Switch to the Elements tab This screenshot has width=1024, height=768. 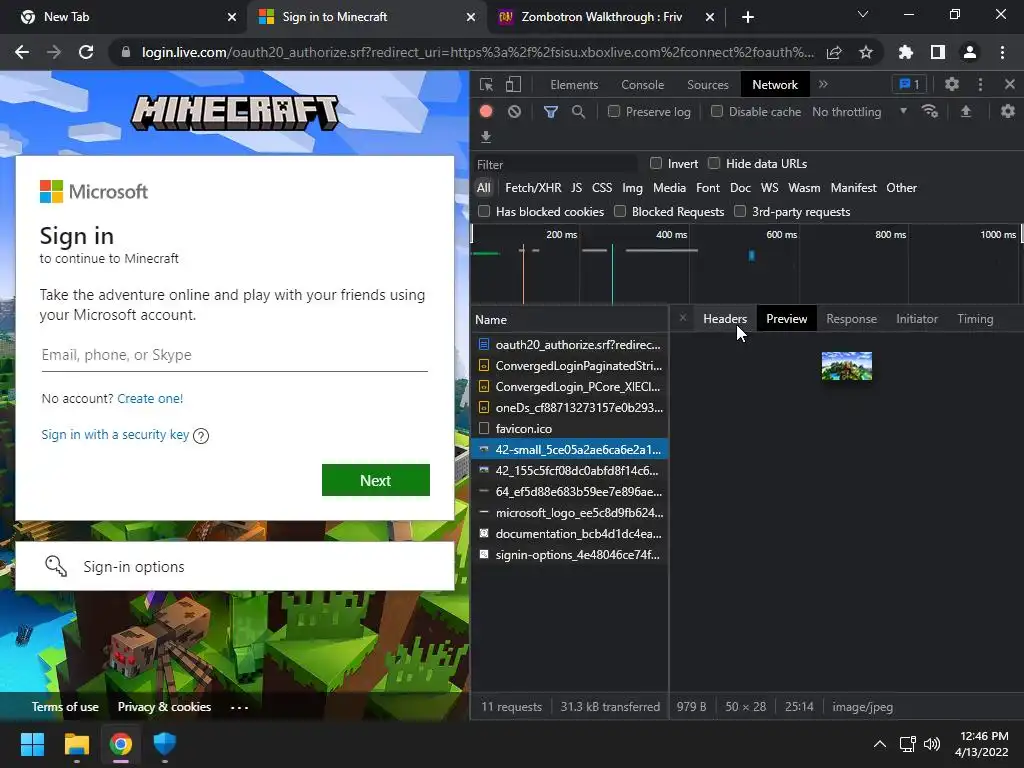tap(574, 85)
